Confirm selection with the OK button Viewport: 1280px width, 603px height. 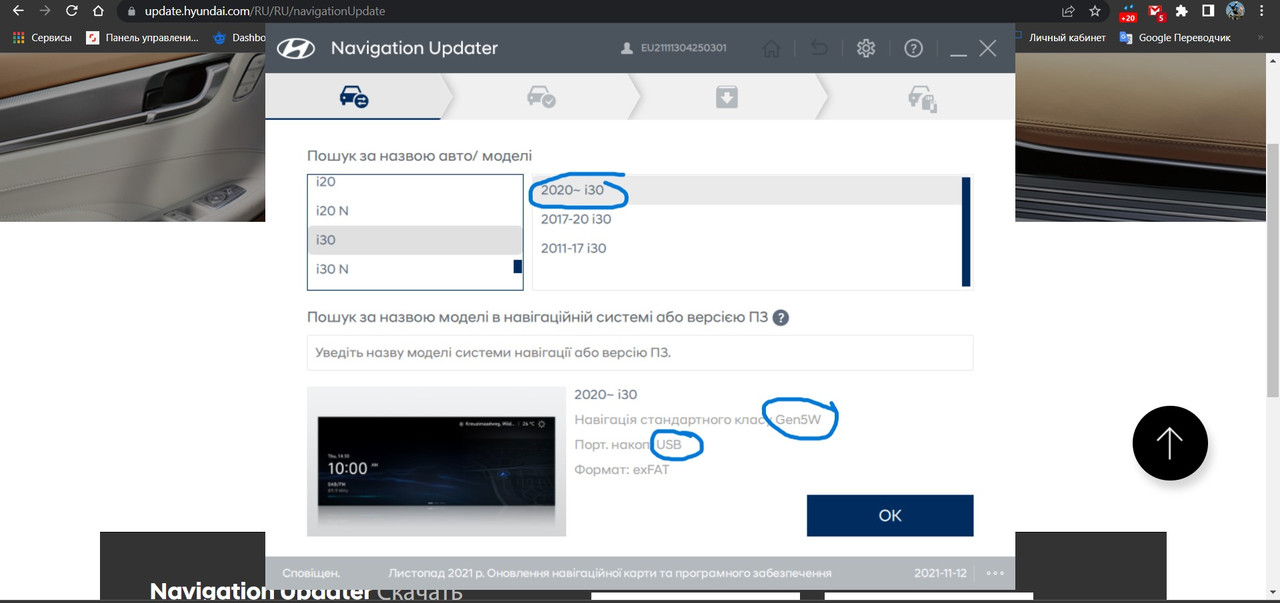(x=890, y=515)
